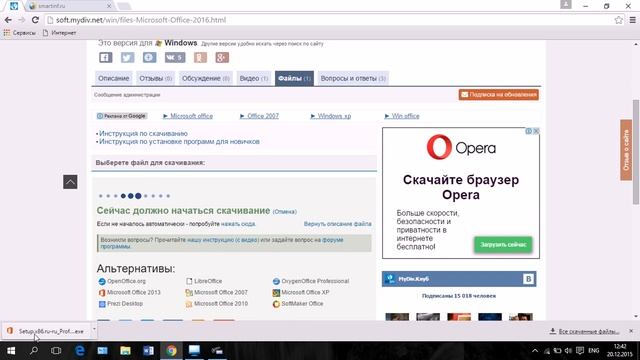The height and width of the screenshot is (360, 640).
Task: Click the blue square share icon after Twitter
Action: 149,58
